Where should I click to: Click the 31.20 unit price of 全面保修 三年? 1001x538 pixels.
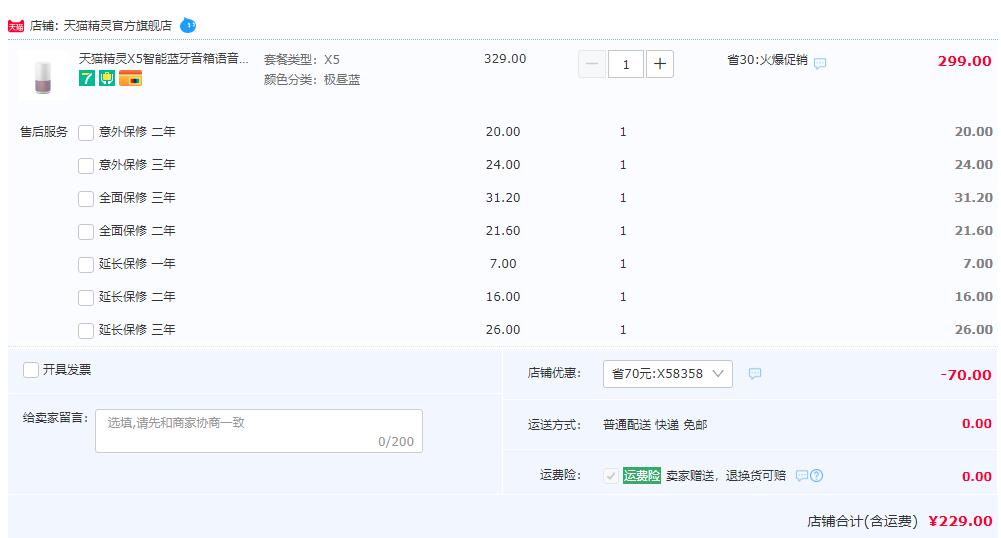point(503,198)
